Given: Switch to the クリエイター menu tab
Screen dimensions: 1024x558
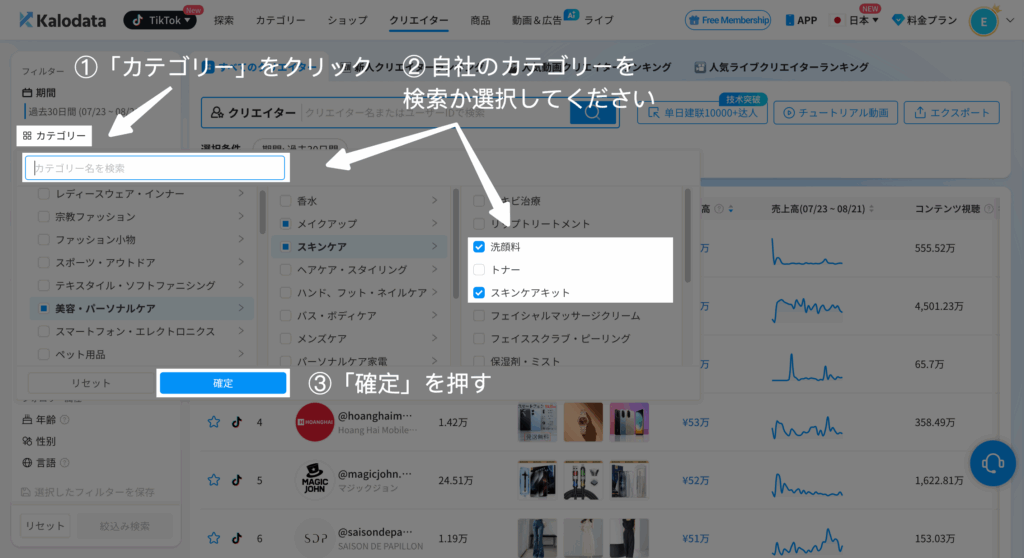Looking at the screenshot, I should click(x=419, y=20).
